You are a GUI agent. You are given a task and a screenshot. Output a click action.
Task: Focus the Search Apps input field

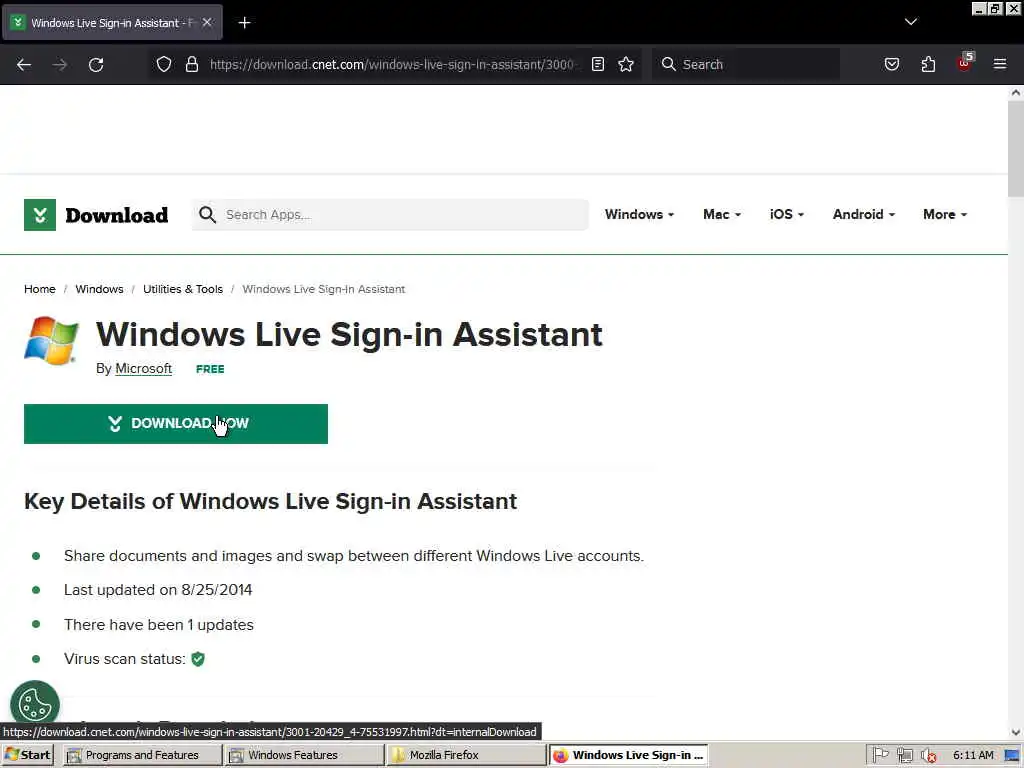tap(390, 215)
